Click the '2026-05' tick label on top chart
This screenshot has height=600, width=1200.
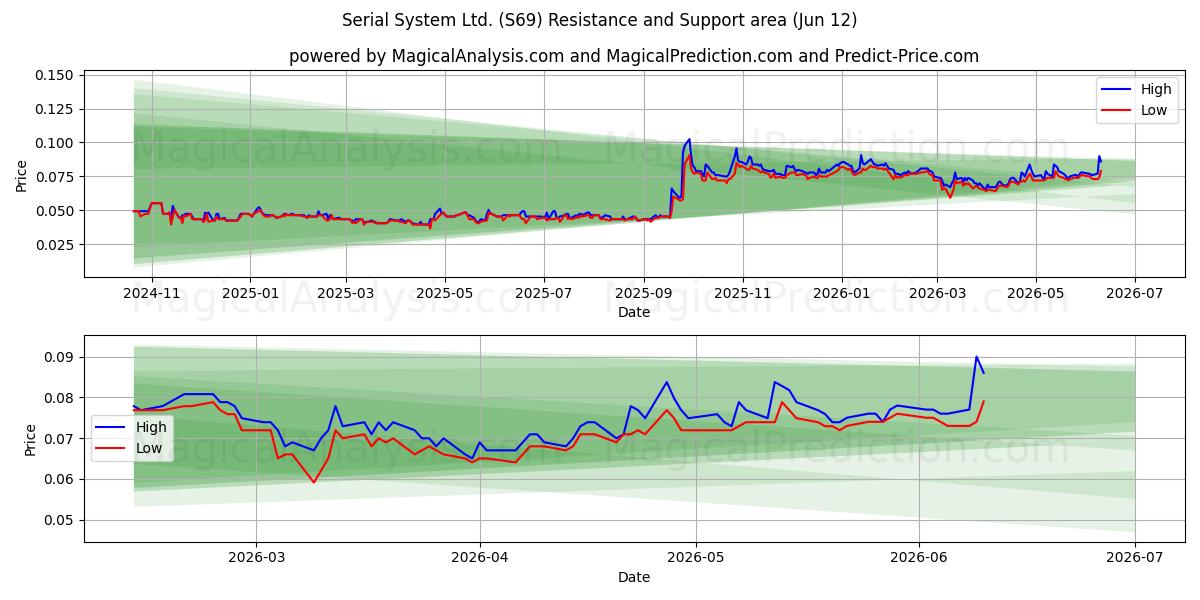click(1035, 293)
